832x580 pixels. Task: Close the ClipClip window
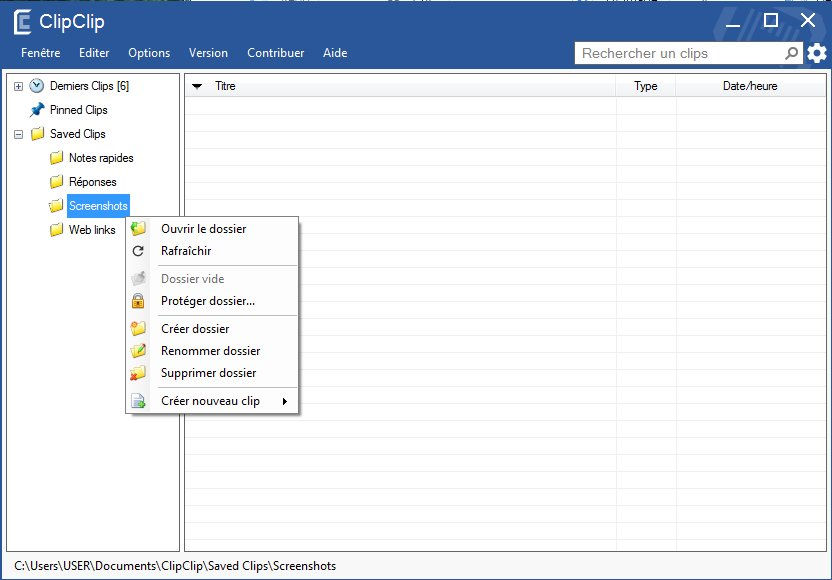(x=808, y=20)
